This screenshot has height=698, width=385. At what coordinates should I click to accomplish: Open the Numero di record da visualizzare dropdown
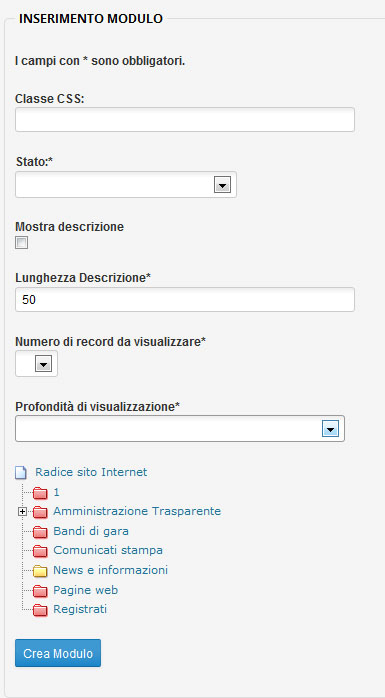click(x=36, y=364)
